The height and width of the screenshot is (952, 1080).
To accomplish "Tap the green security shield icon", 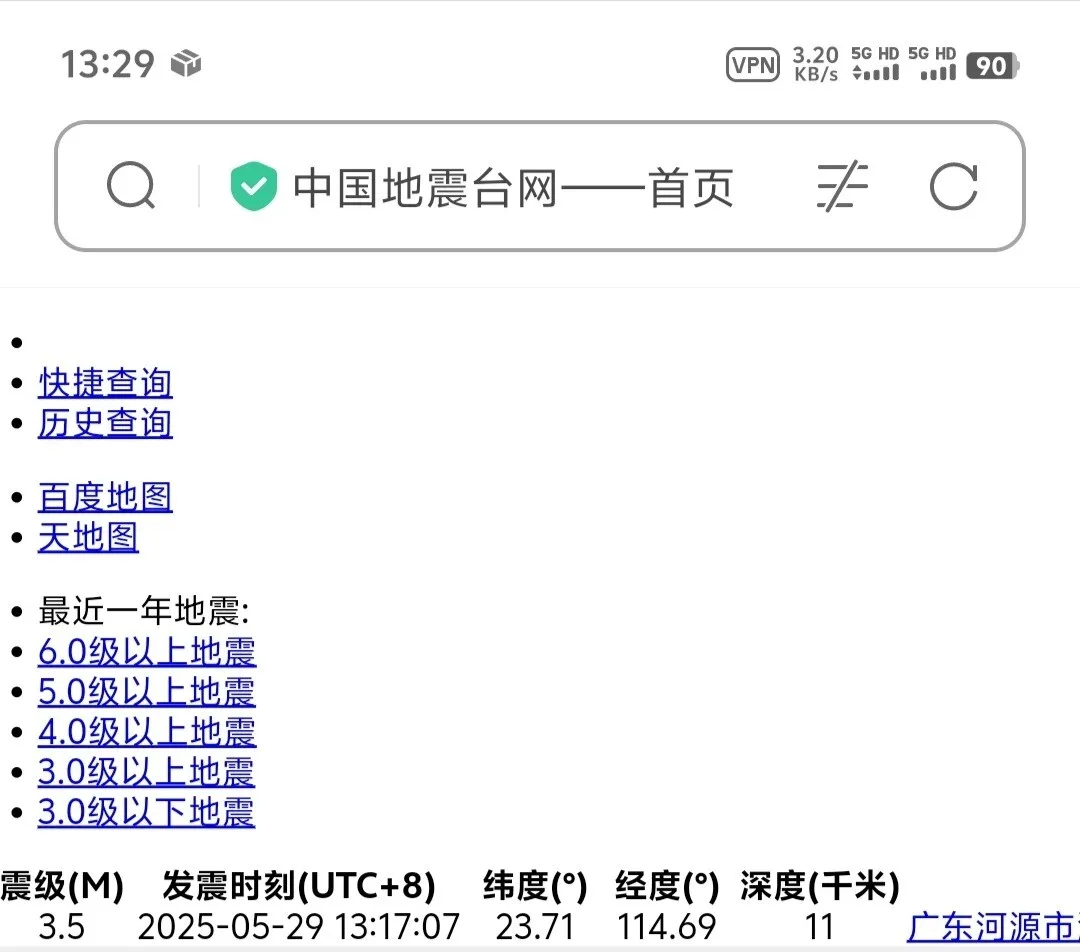I will pyautogui.click(x=254, y=187).
